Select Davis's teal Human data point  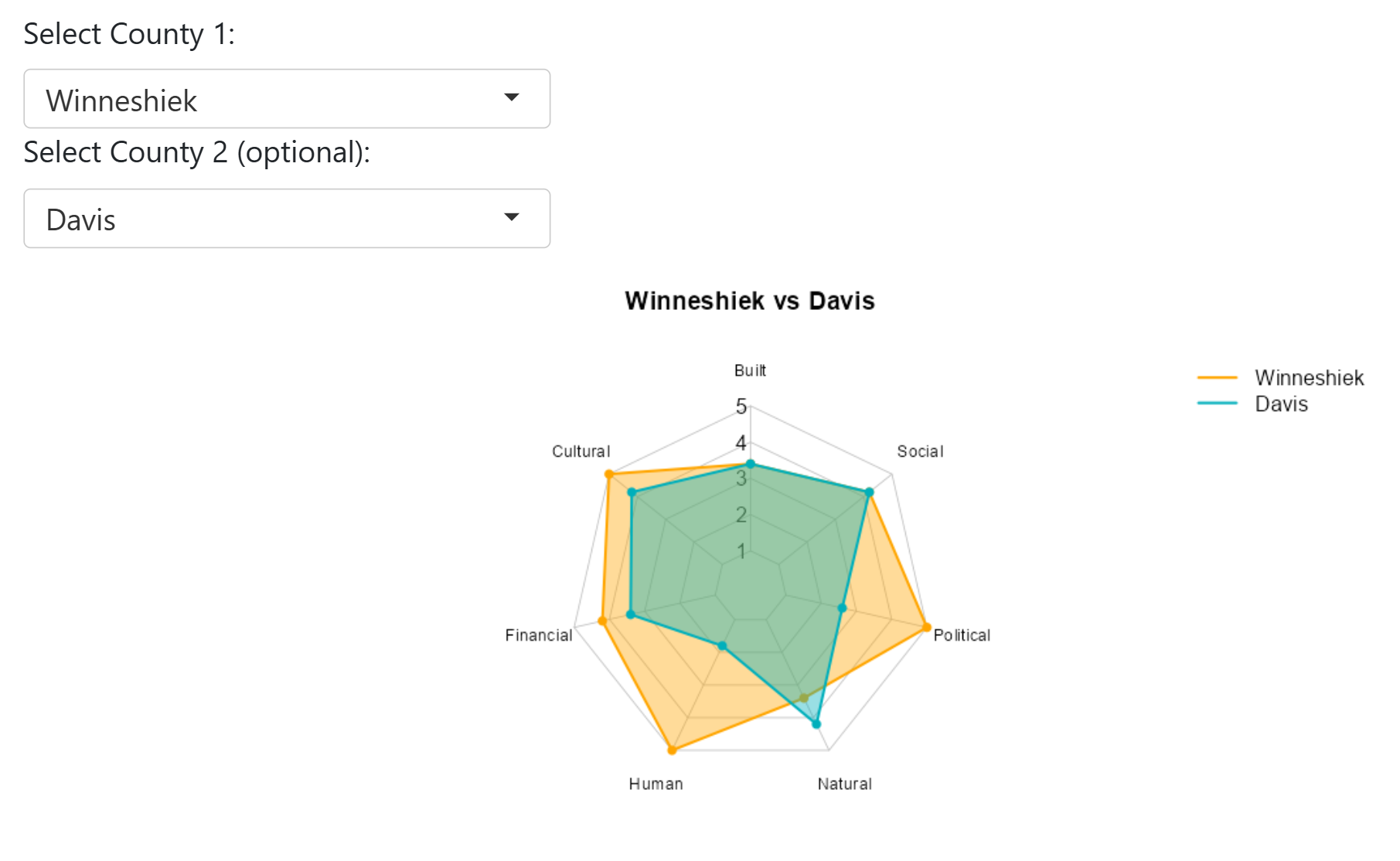click(x=722, y=645)
